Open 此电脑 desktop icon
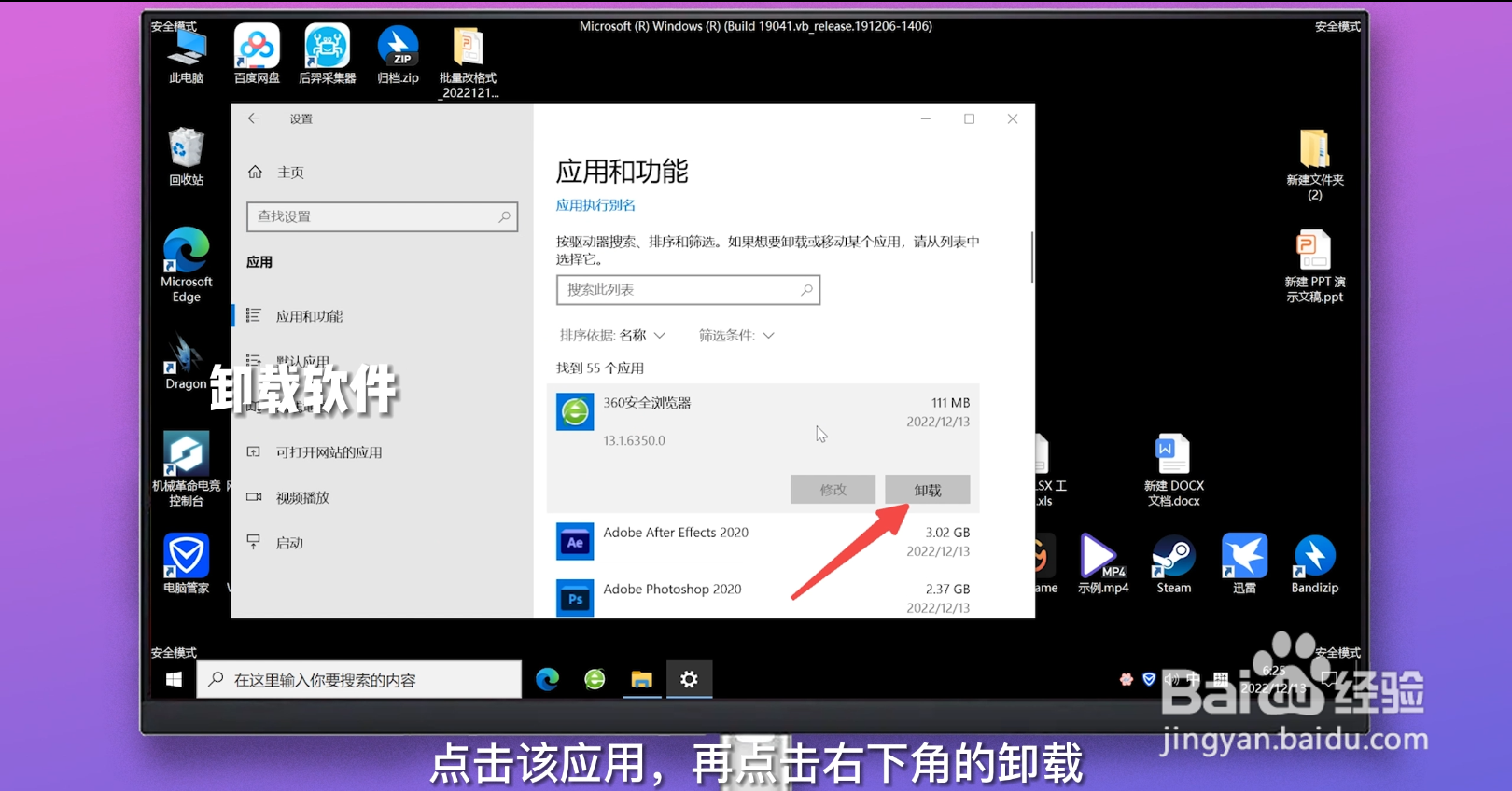The image size is (1512, 791). coord(187,56)
